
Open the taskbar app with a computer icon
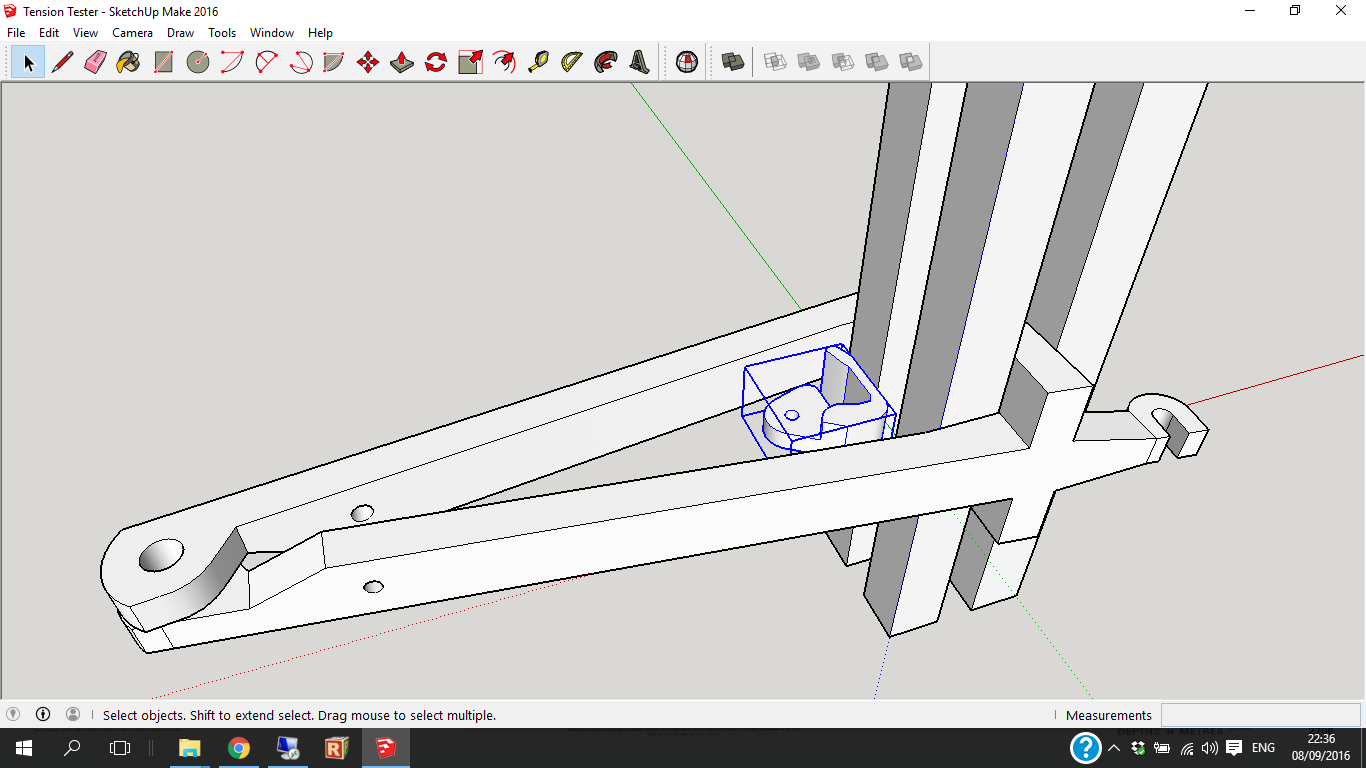(x=287, y=747)
